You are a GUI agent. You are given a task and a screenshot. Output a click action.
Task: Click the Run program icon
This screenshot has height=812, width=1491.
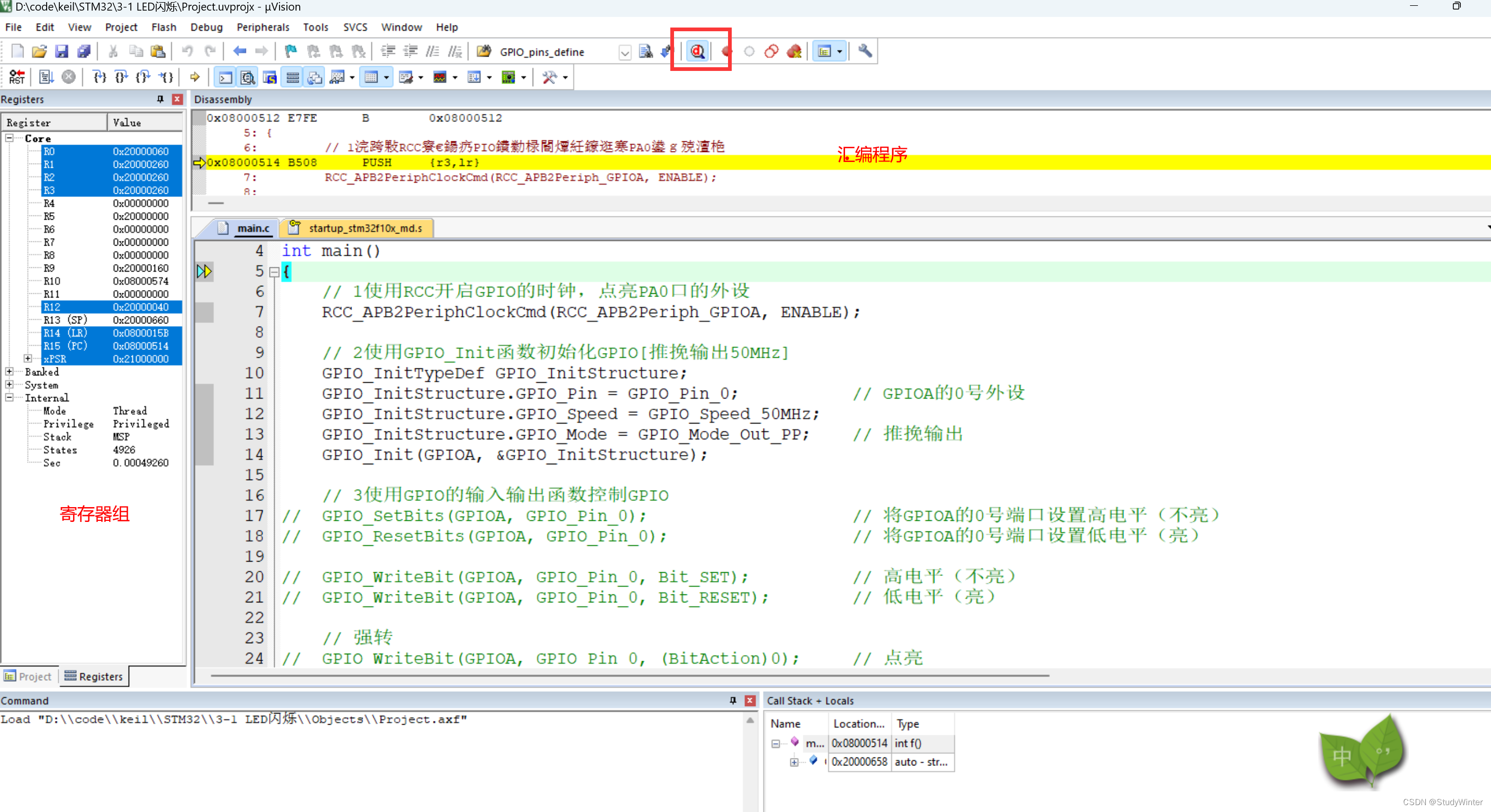click(46, 77)
